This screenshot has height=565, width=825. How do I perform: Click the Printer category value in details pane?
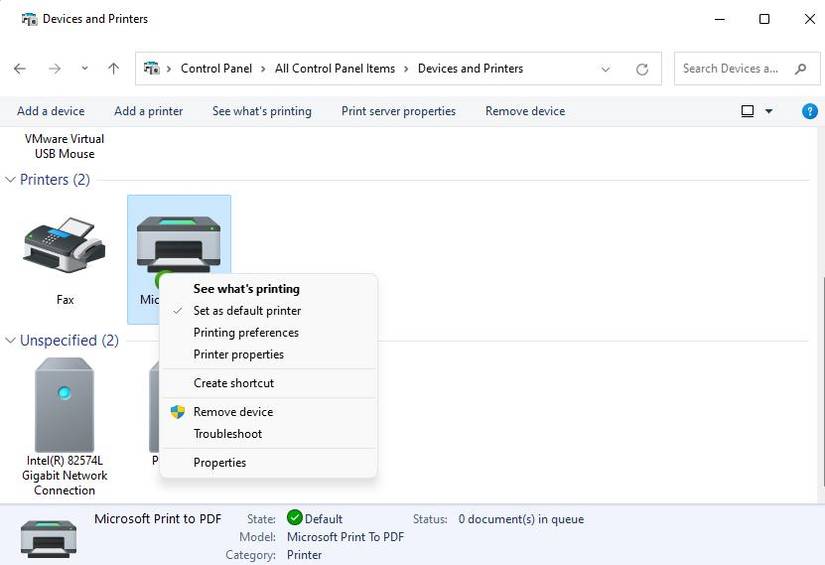(304, 555)
